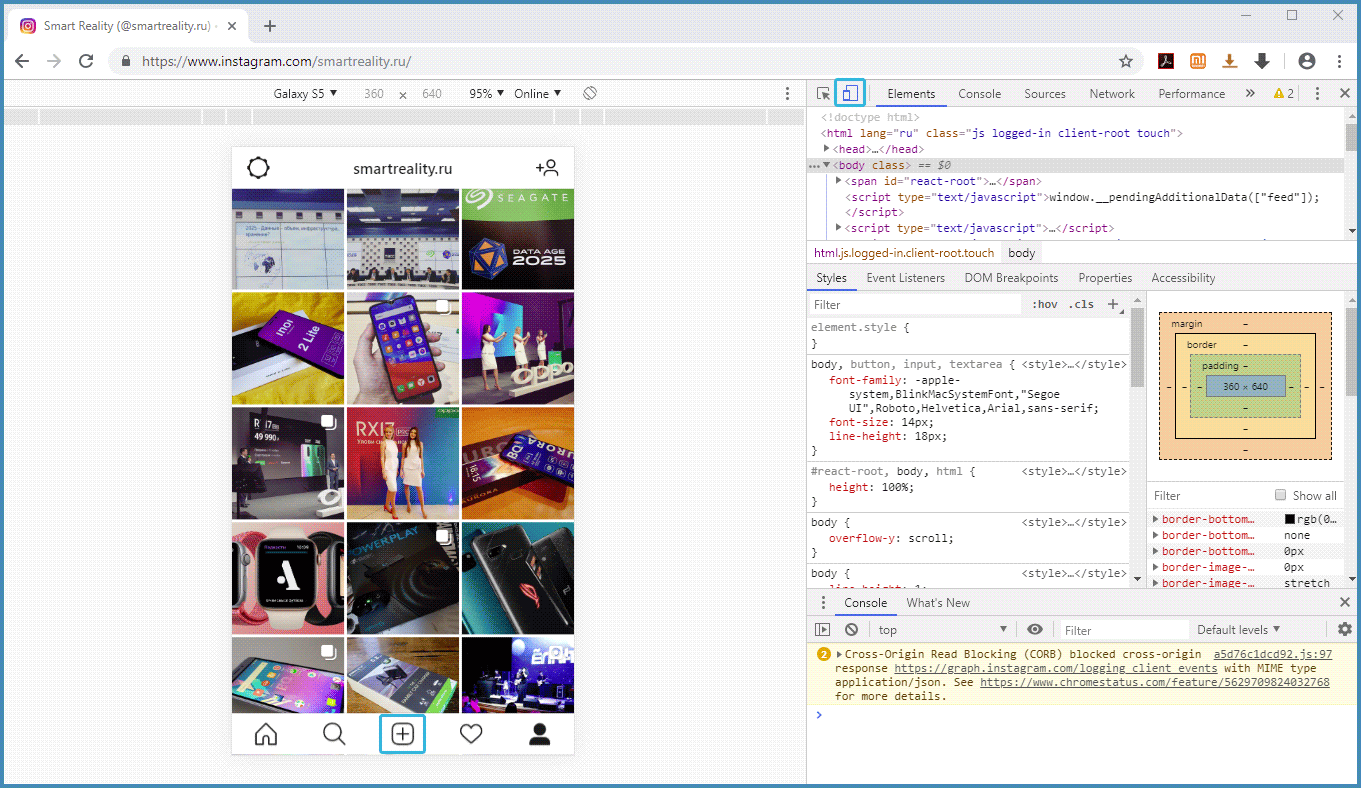
Task: Open the console drawer menu dots
Action: click(824, 603)
